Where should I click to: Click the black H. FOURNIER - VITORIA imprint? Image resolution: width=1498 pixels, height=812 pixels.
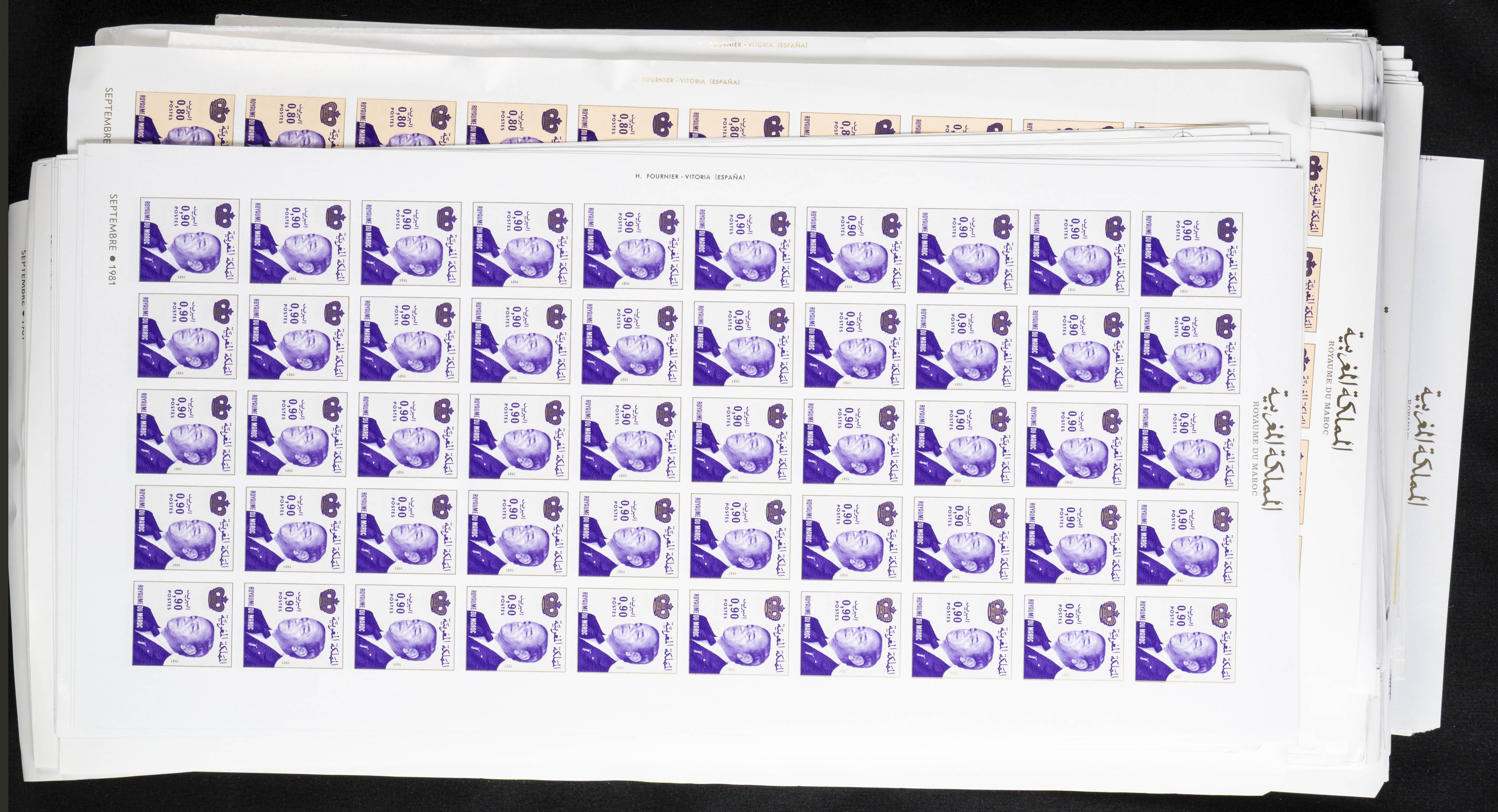click(690, 177)
